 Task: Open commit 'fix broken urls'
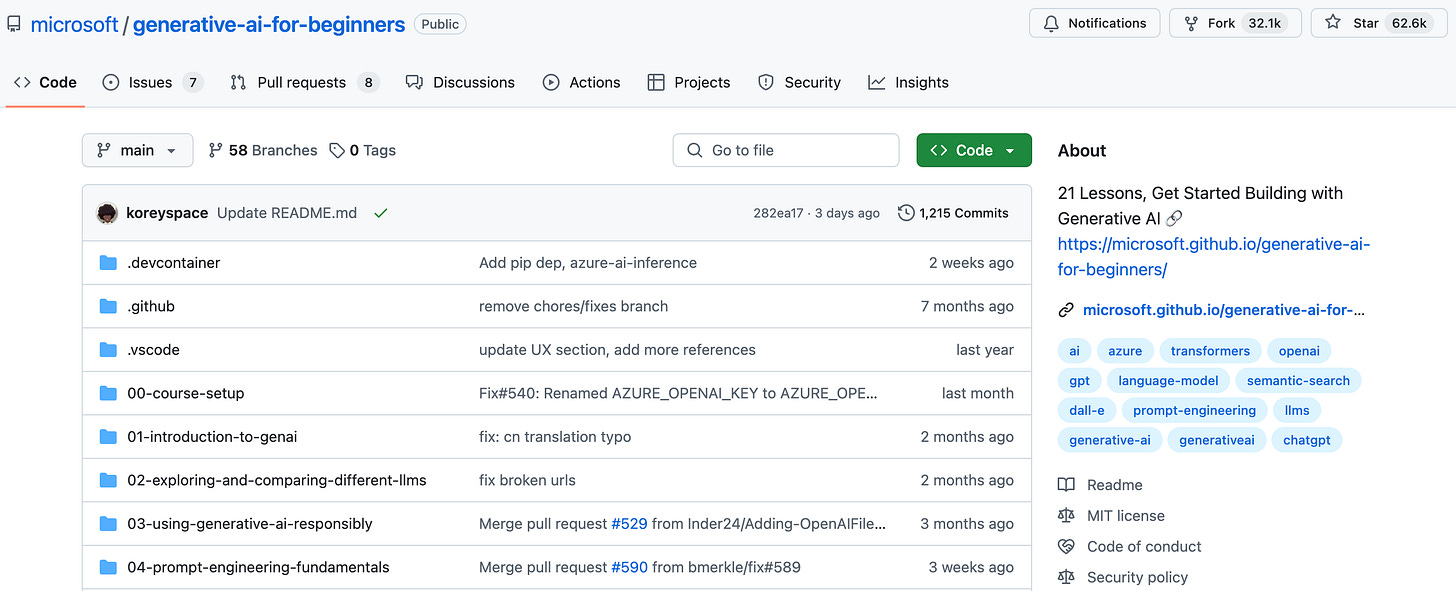(x=527, y=480)
